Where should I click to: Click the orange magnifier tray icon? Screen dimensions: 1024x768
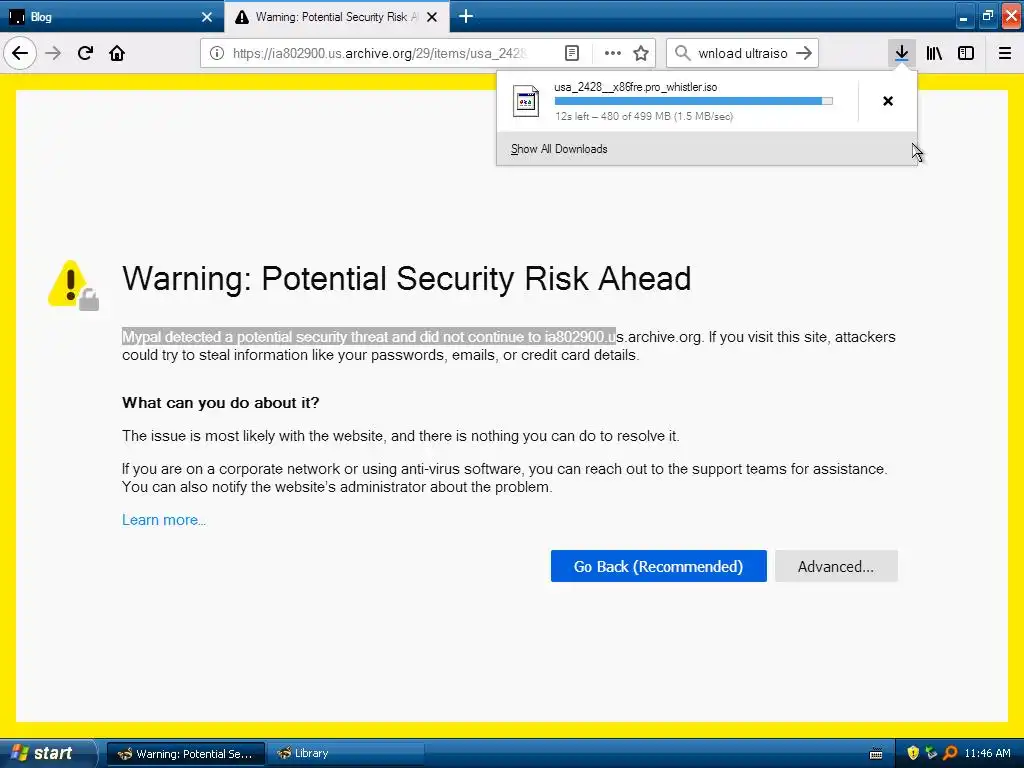click(x=950, y=753)
